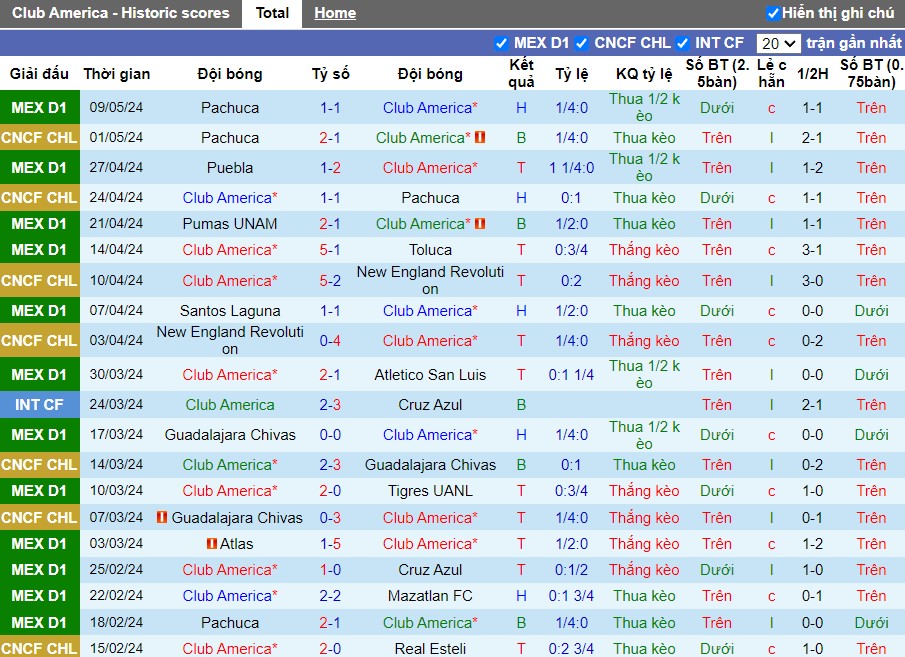Click half-time score 3-0 on 10/04/24
The width and height of the screenshot is (905, 657).
tap(812, 281)
